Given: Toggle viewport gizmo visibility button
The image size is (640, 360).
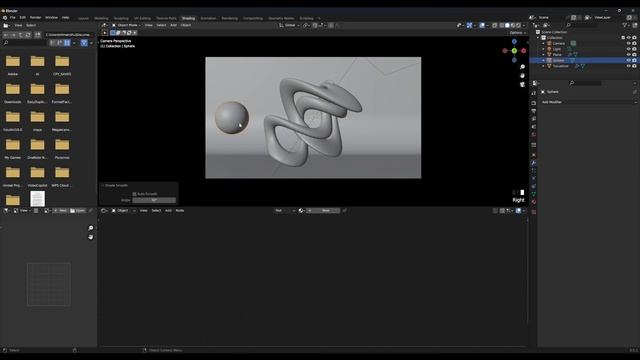Looking at the screenshot, I should (469, 25).
